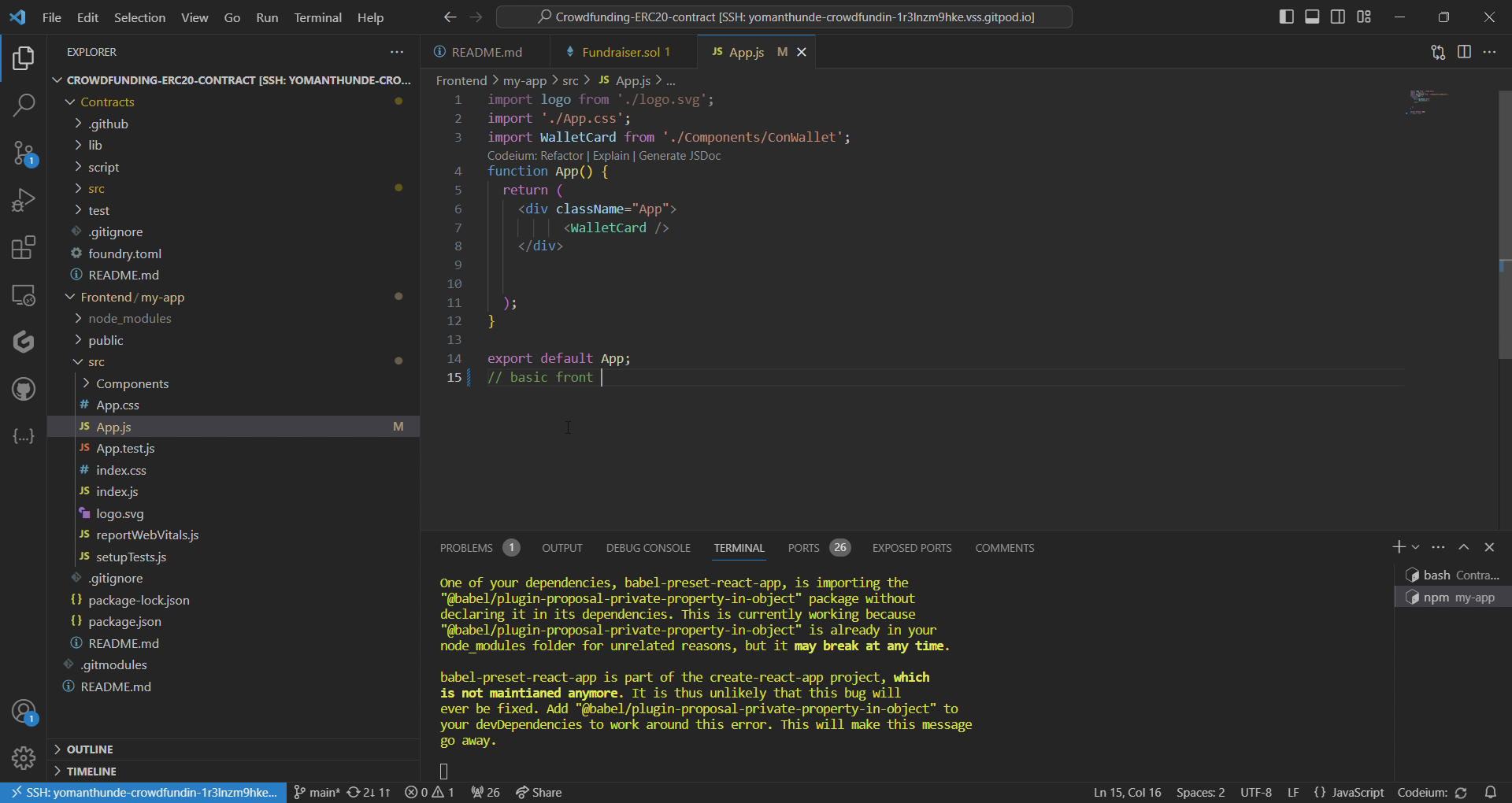The width and height of the screenshot is (1512, 803).
Task: Open changes compare icon in editor toolbar
Action: [1438, 52]
